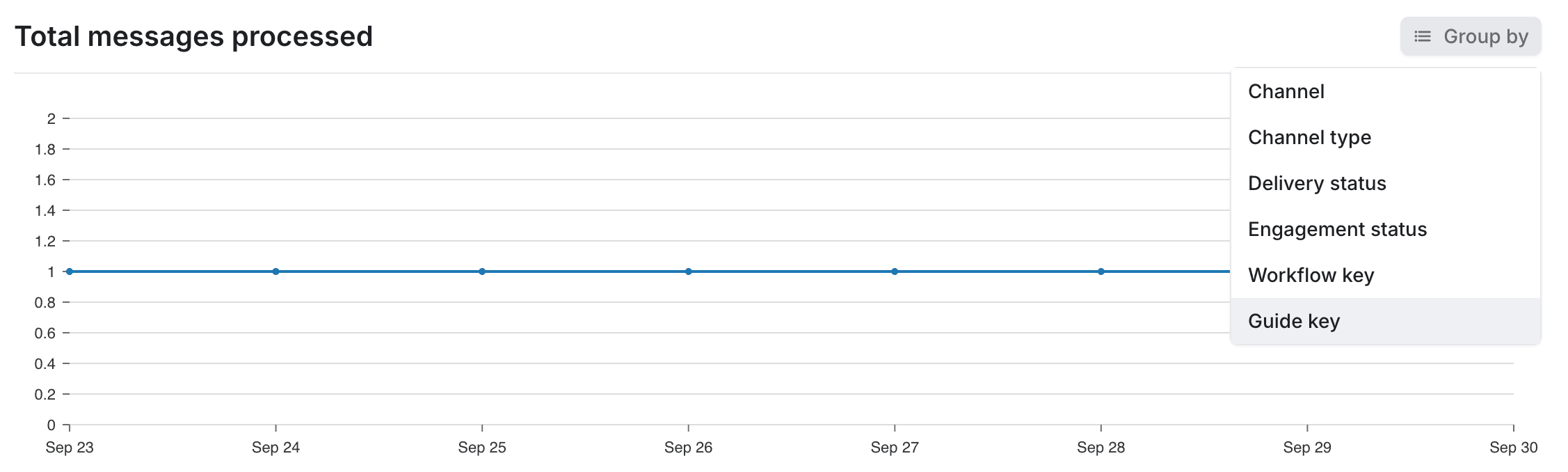Click the list icon on the Group by button
Image resolution: width=1568 pixels, height=472 pixels.
pyautogui.click(x=1421, y=36)
